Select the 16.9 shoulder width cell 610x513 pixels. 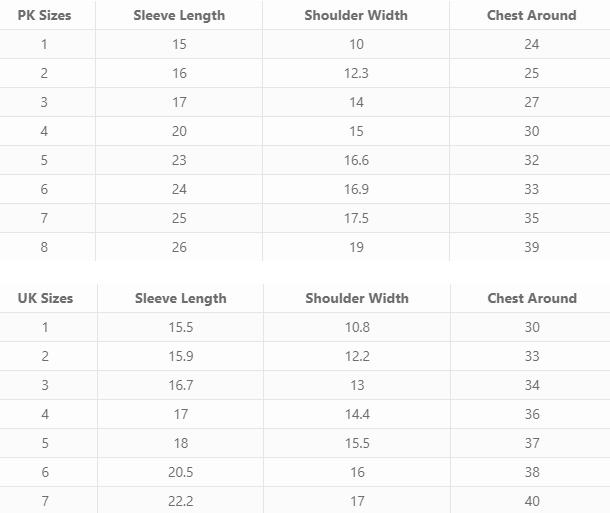coord(356,189)
